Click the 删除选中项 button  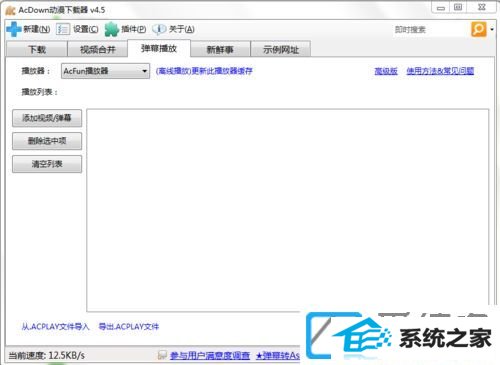pos(47,141)
